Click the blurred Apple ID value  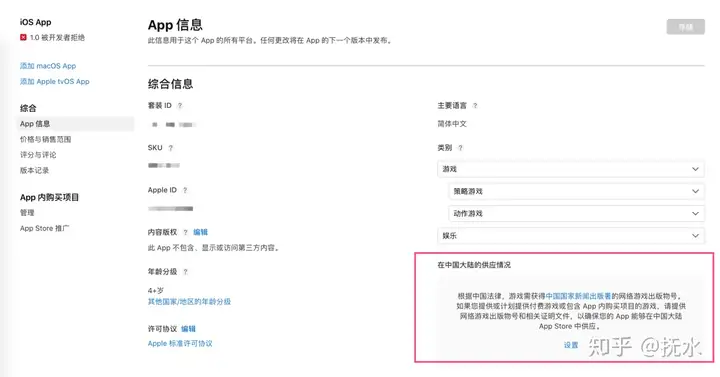point(170,208)
